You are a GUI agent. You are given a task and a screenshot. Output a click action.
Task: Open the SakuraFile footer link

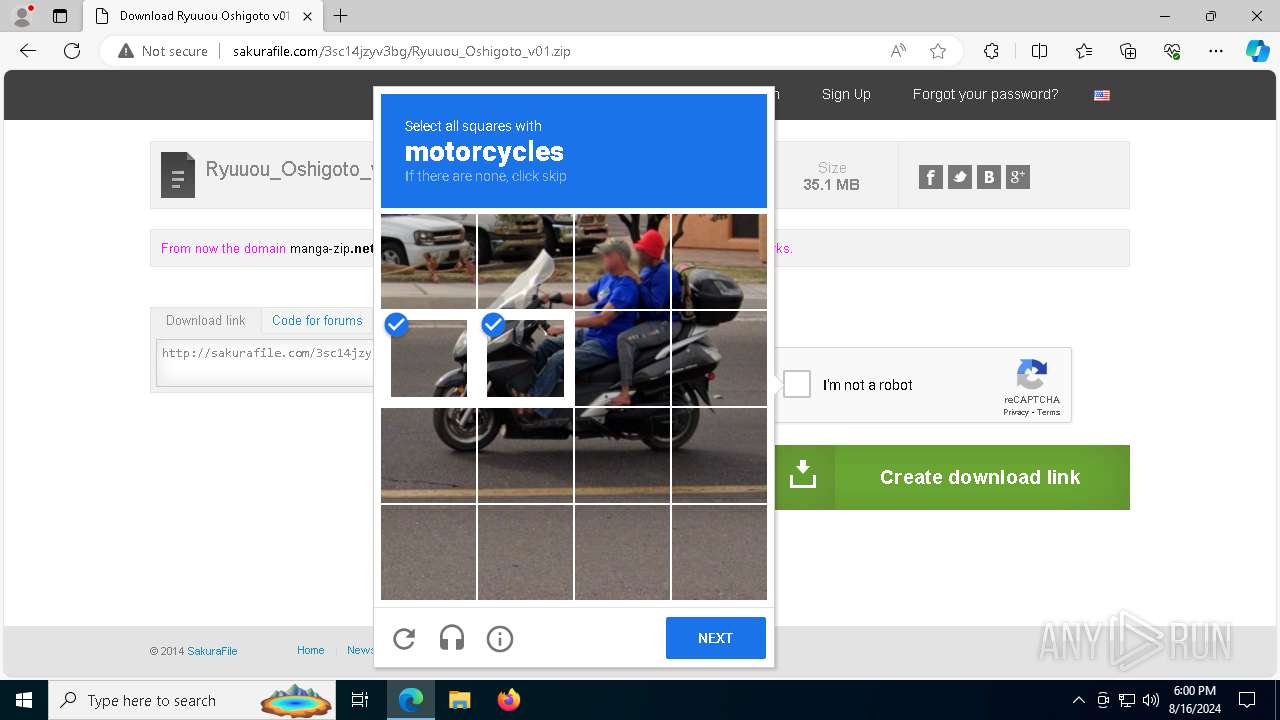click(x=212, y=651)
